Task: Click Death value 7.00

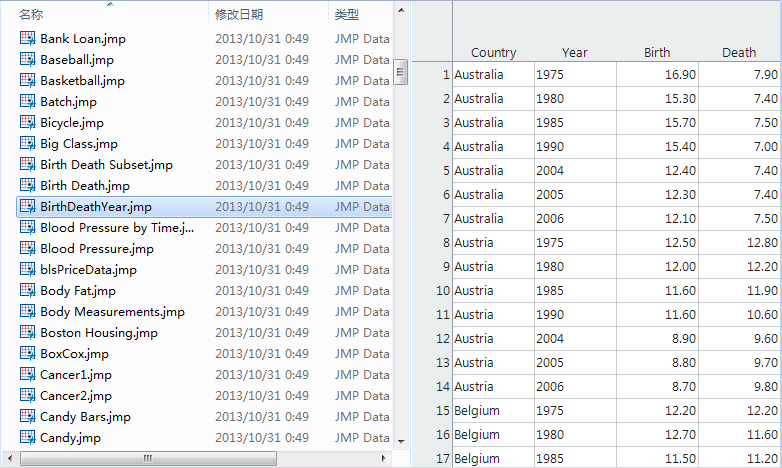Action: (766, 147)
